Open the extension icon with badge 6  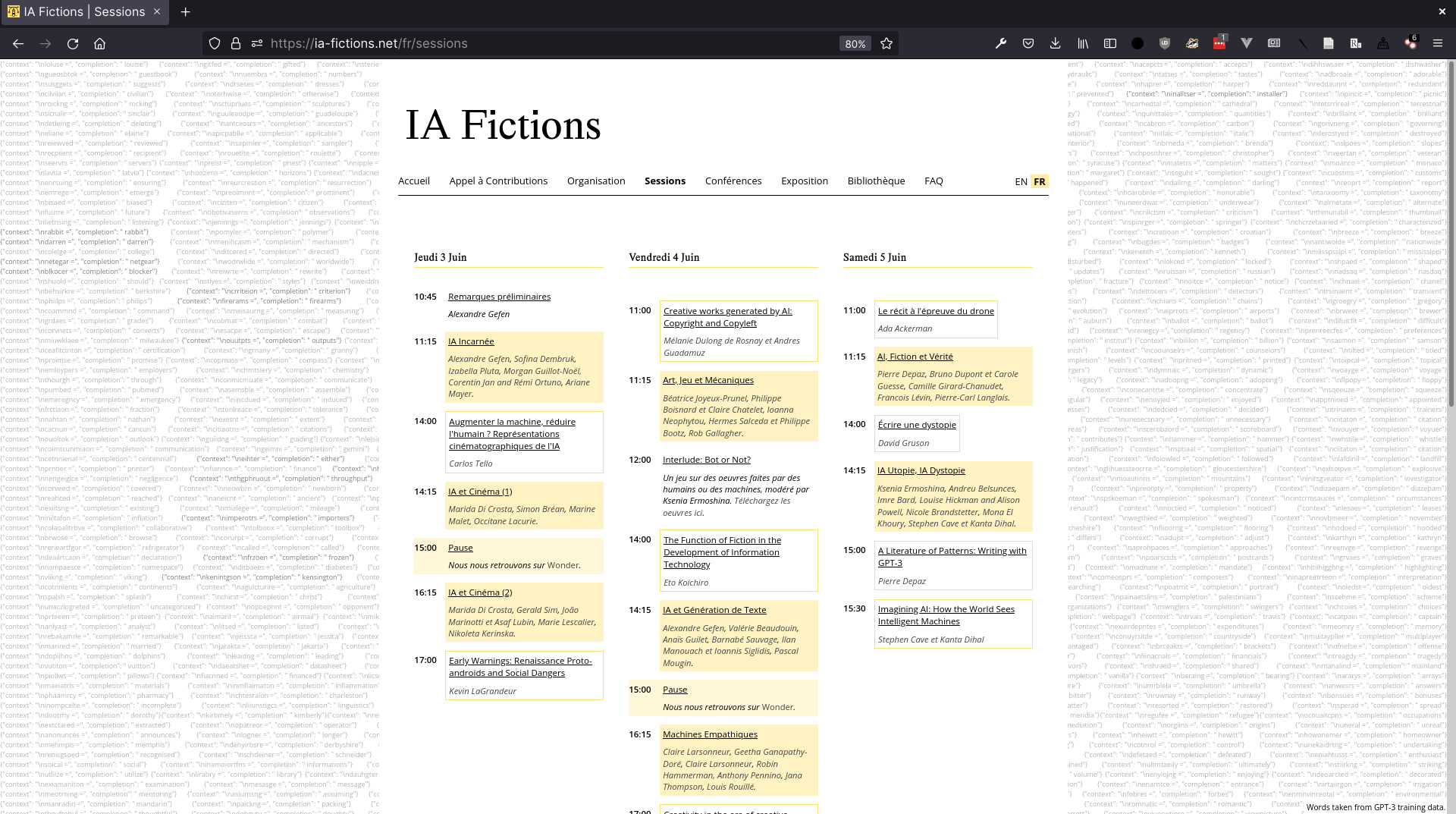click(x=1410, y=43)
